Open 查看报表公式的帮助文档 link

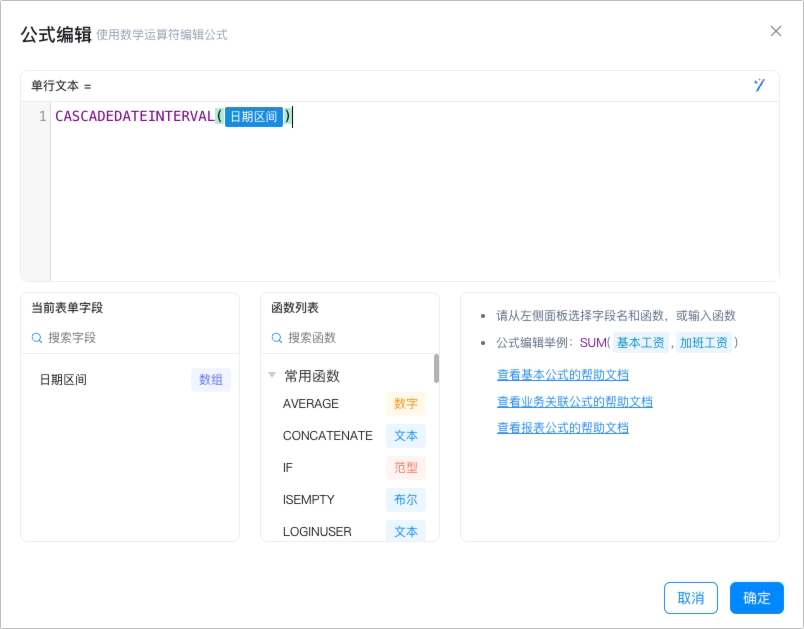[562, 428]
